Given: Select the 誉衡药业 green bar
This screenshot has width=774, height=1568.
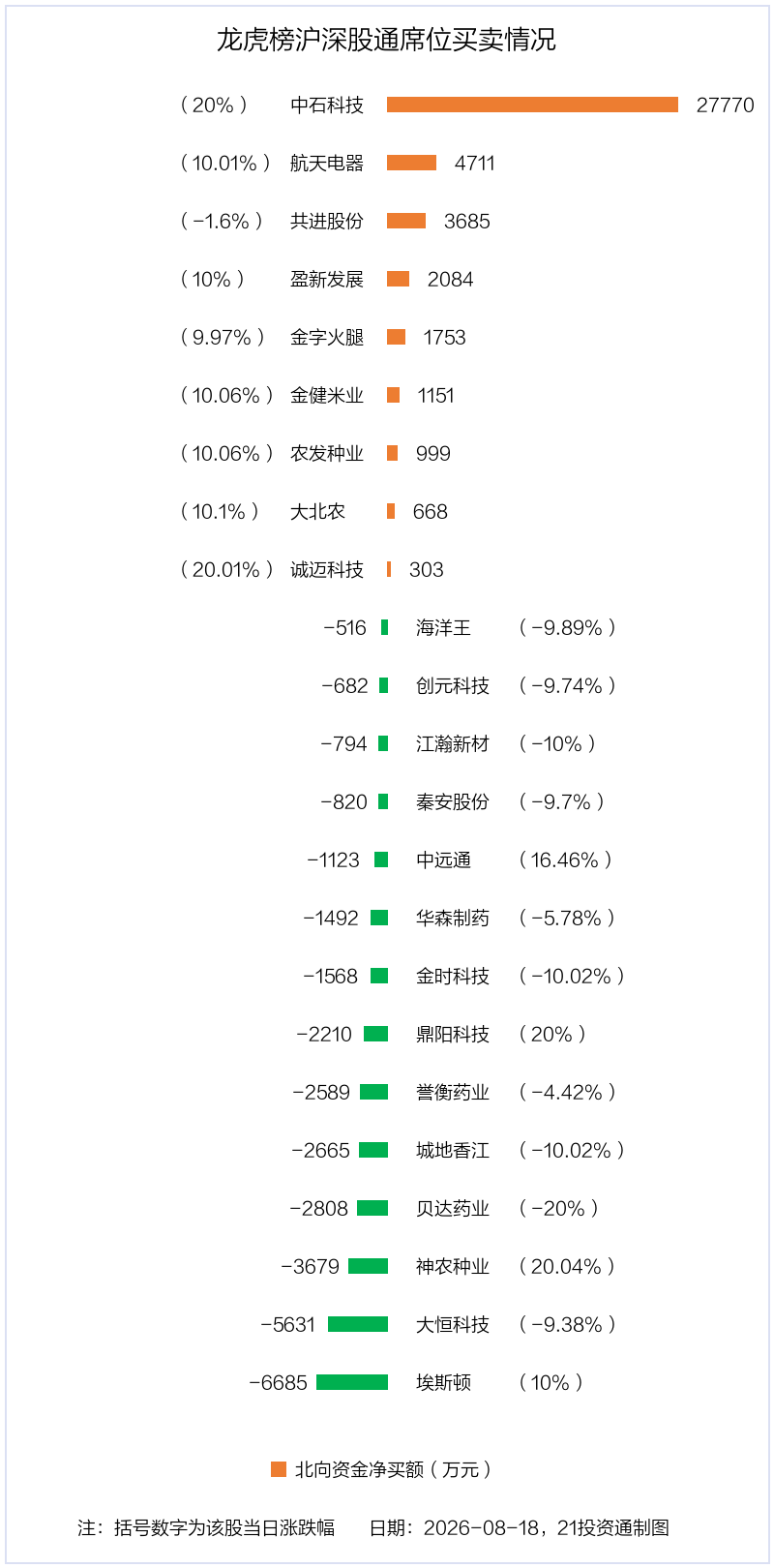Looking at the screenshot, I should [x=373, y=1092].
